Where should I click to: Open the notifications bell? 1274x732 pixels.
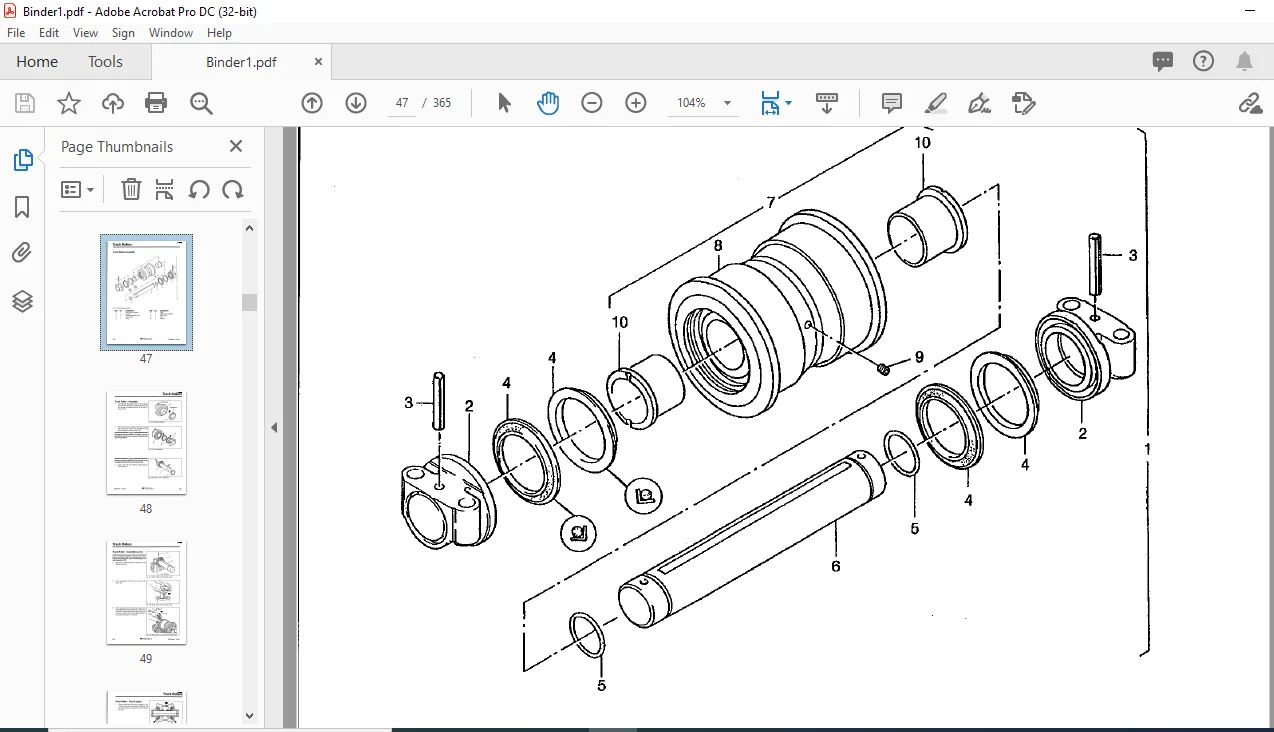pos(1245,61)
